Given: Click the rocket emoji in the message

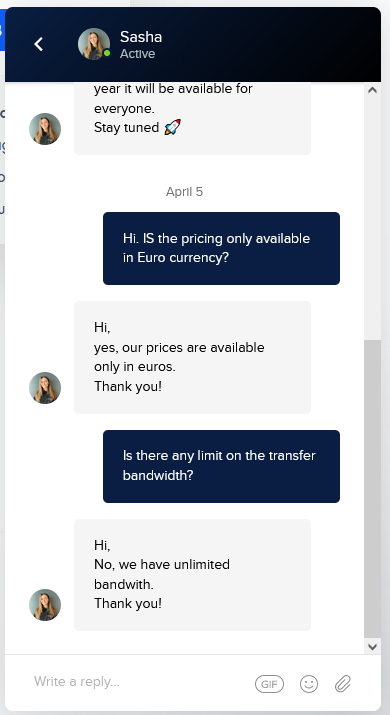Looking at the screenshot, I should coord(172,127).
